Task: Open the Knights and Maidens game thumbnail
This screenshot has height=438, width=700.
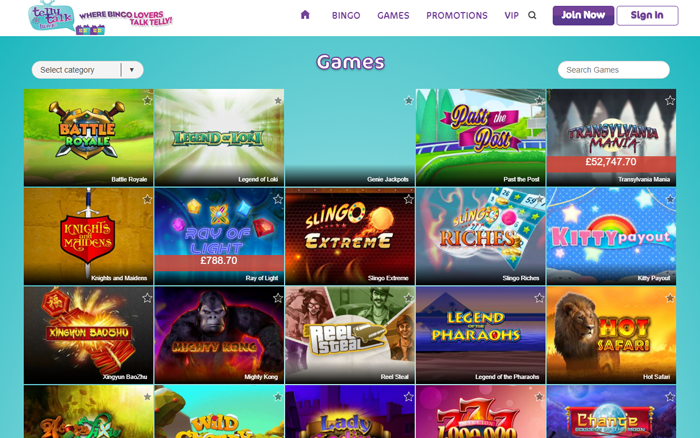Action: tap(88, 236)
